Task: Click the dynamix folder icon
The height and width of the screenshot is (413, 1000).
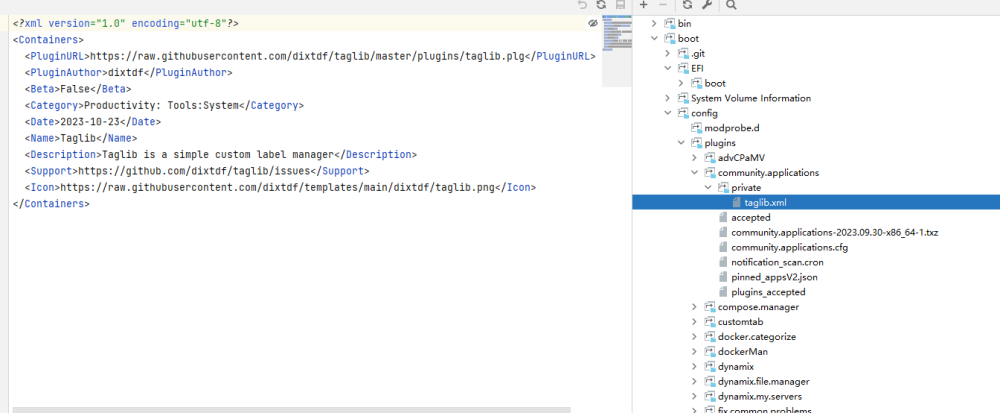Action: (710, 366)
